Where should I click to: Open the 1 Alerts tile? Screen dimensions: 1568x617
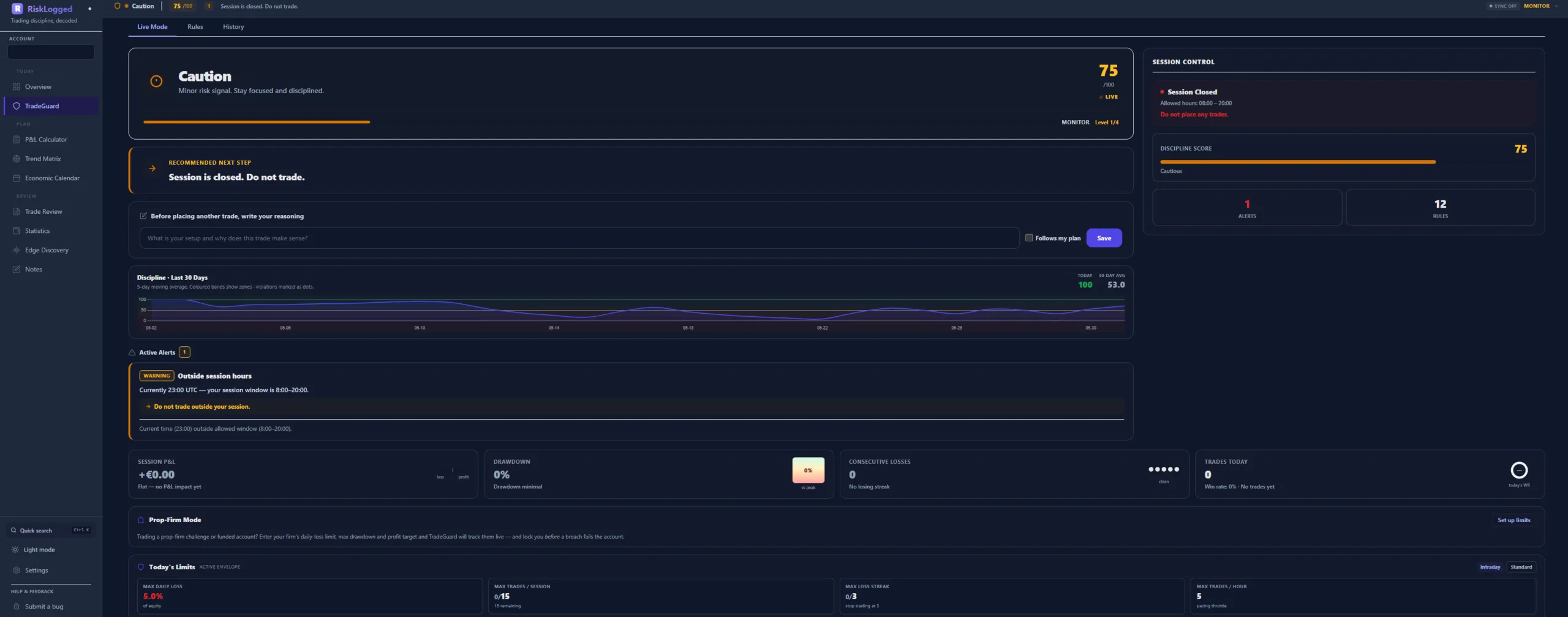pos(1247,208)
